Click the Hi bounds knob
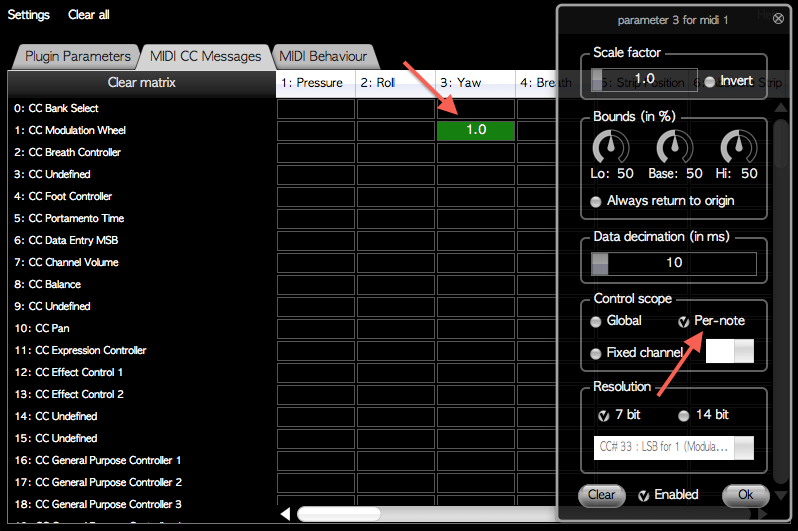Image resolution: width=798 pixels, height=531 pixels. 739,147
